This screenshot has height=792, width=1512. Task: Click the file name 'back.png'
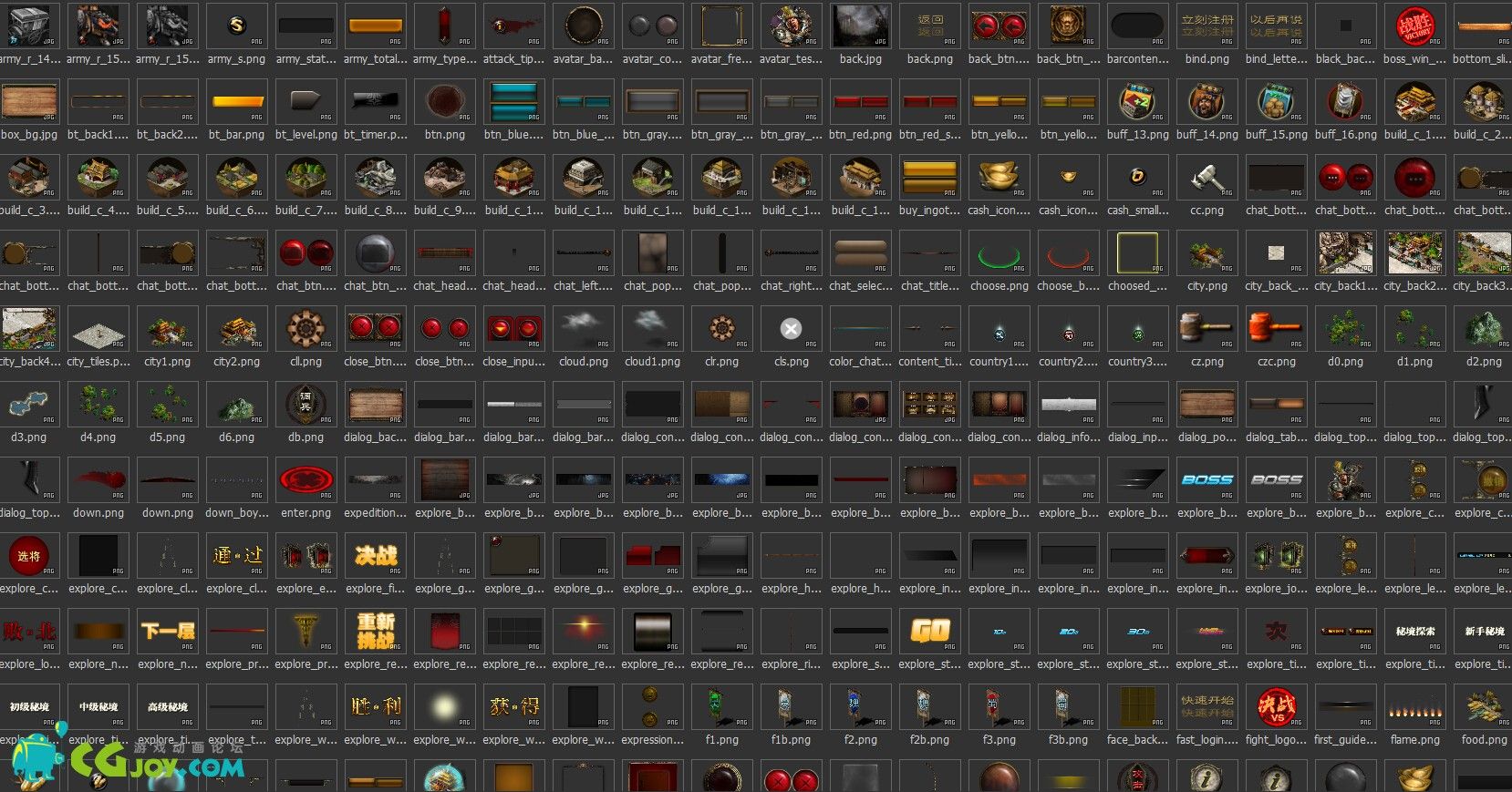pos(930,59)
